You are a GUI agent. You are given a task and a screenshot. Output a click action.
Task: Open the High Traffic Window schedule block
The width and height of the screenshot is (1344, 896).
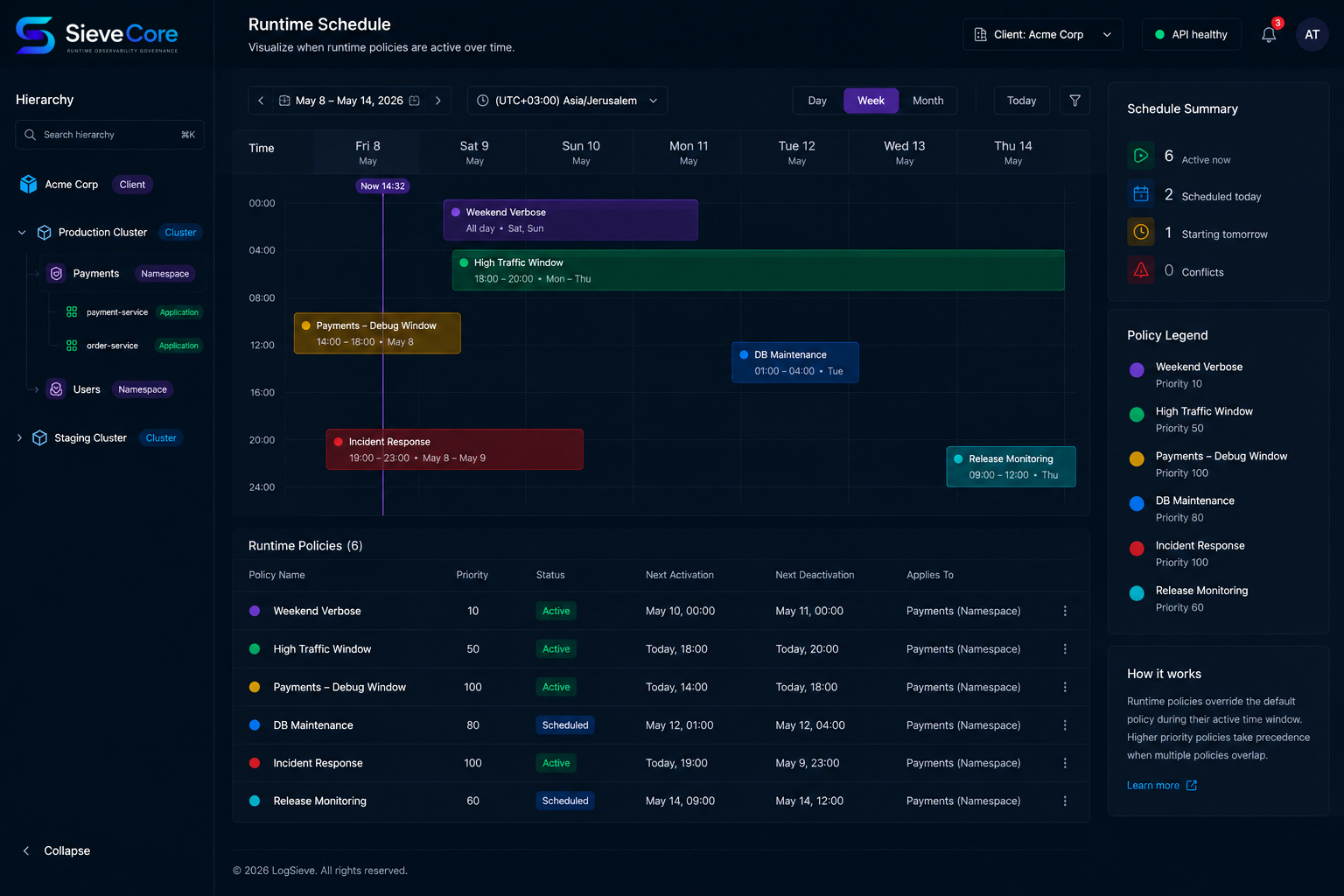(758, 270)
